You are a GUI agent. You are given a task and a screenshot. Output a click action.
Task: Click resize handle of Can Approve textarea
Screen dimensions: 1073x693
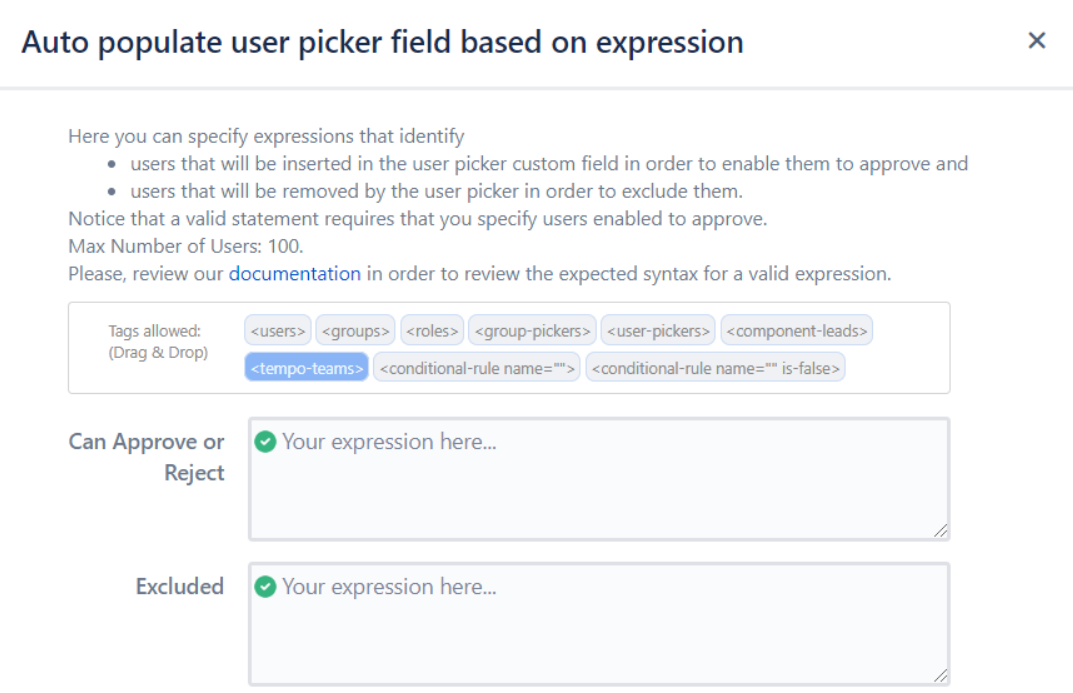point(941,531)
